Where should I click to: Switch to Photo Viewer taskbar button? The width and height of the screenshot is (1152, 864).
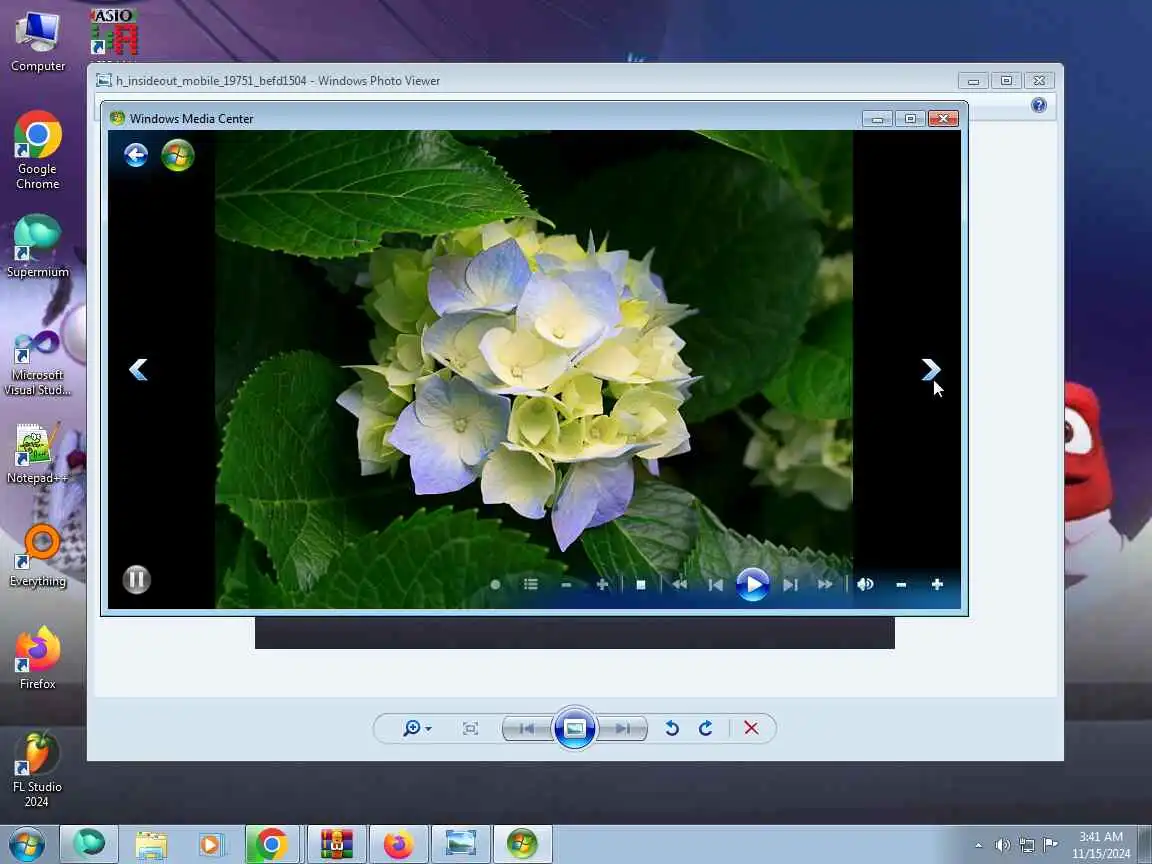click(x=461, y=844)
